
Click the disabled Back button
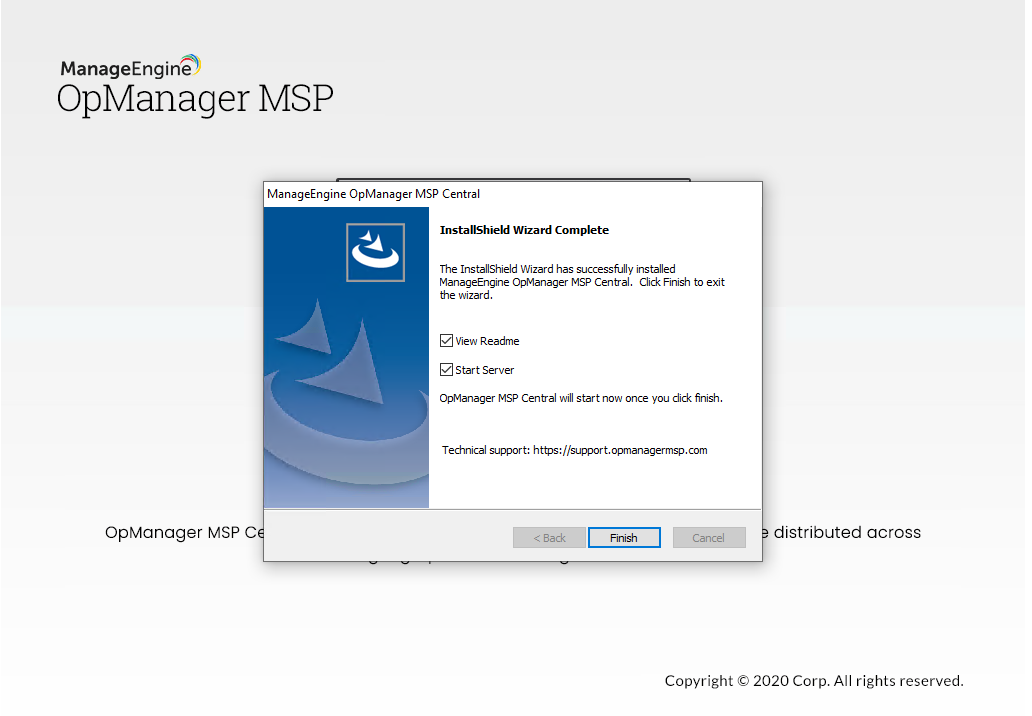click(x=549, y=537)
